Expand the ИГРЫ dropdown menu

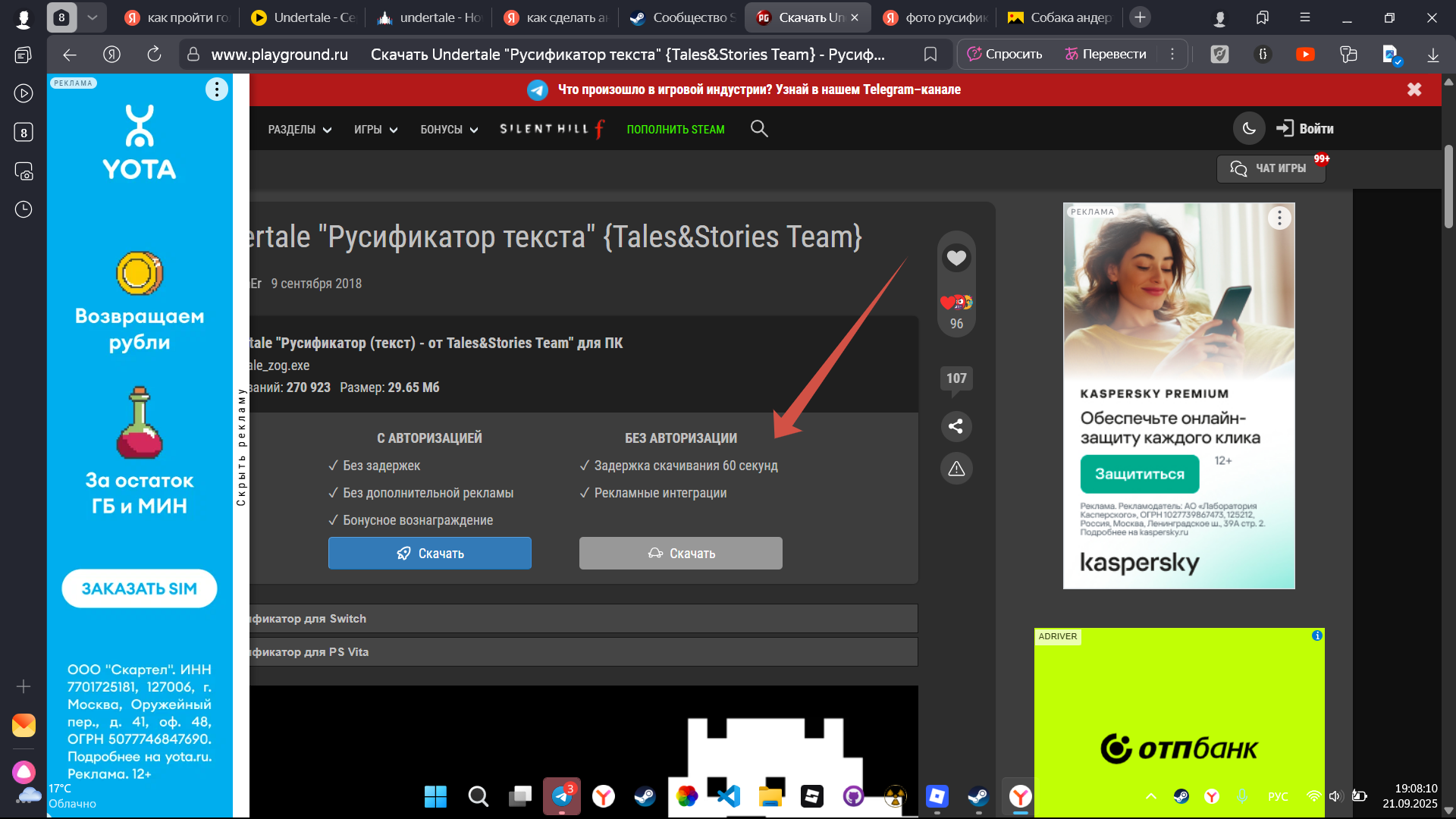pos(375,130)
